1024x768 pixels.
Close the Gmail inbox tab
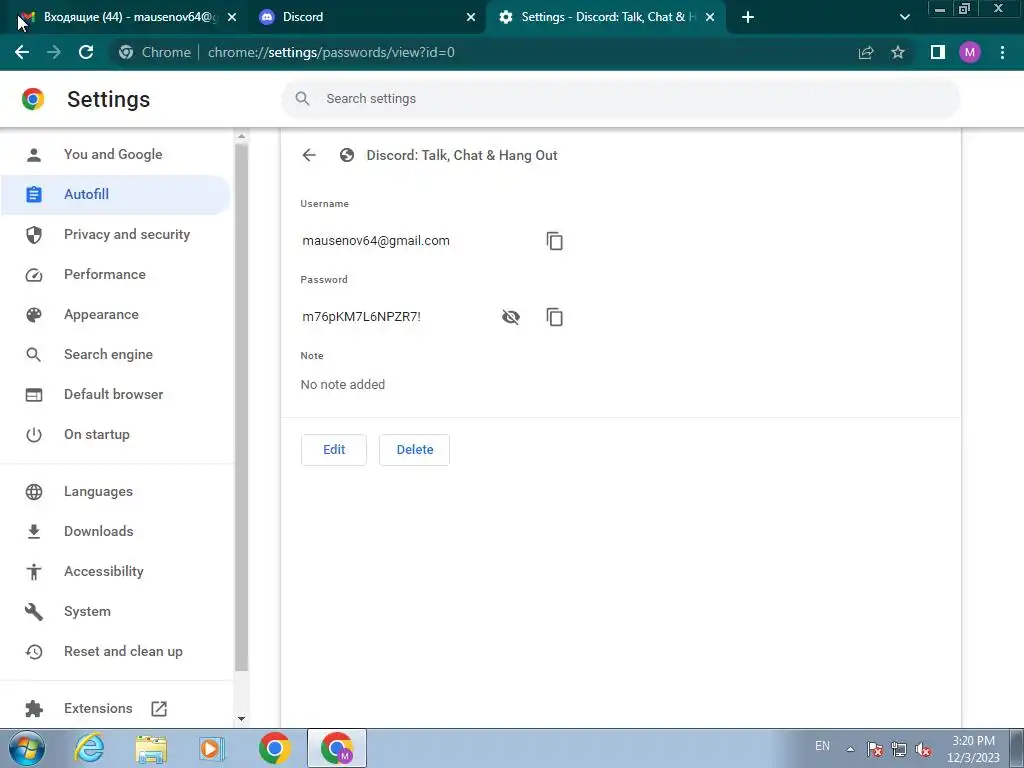click(x=232, y=17)
